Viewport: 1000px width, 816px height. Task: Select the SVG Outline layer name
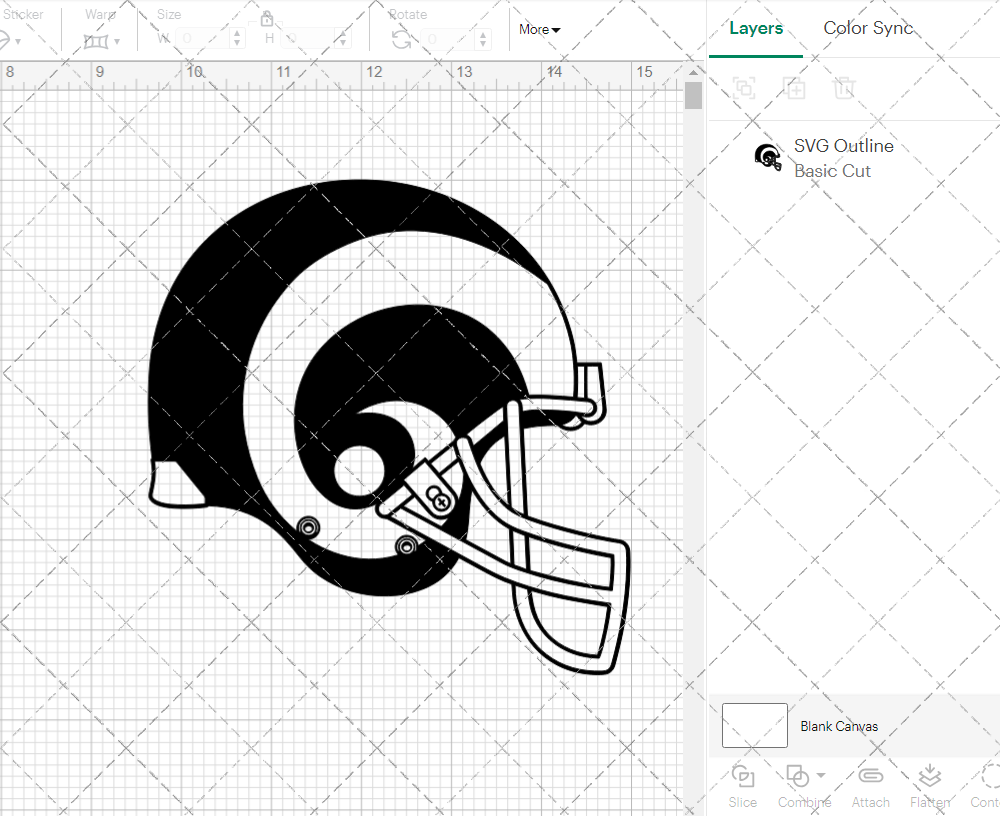point(843,145)
